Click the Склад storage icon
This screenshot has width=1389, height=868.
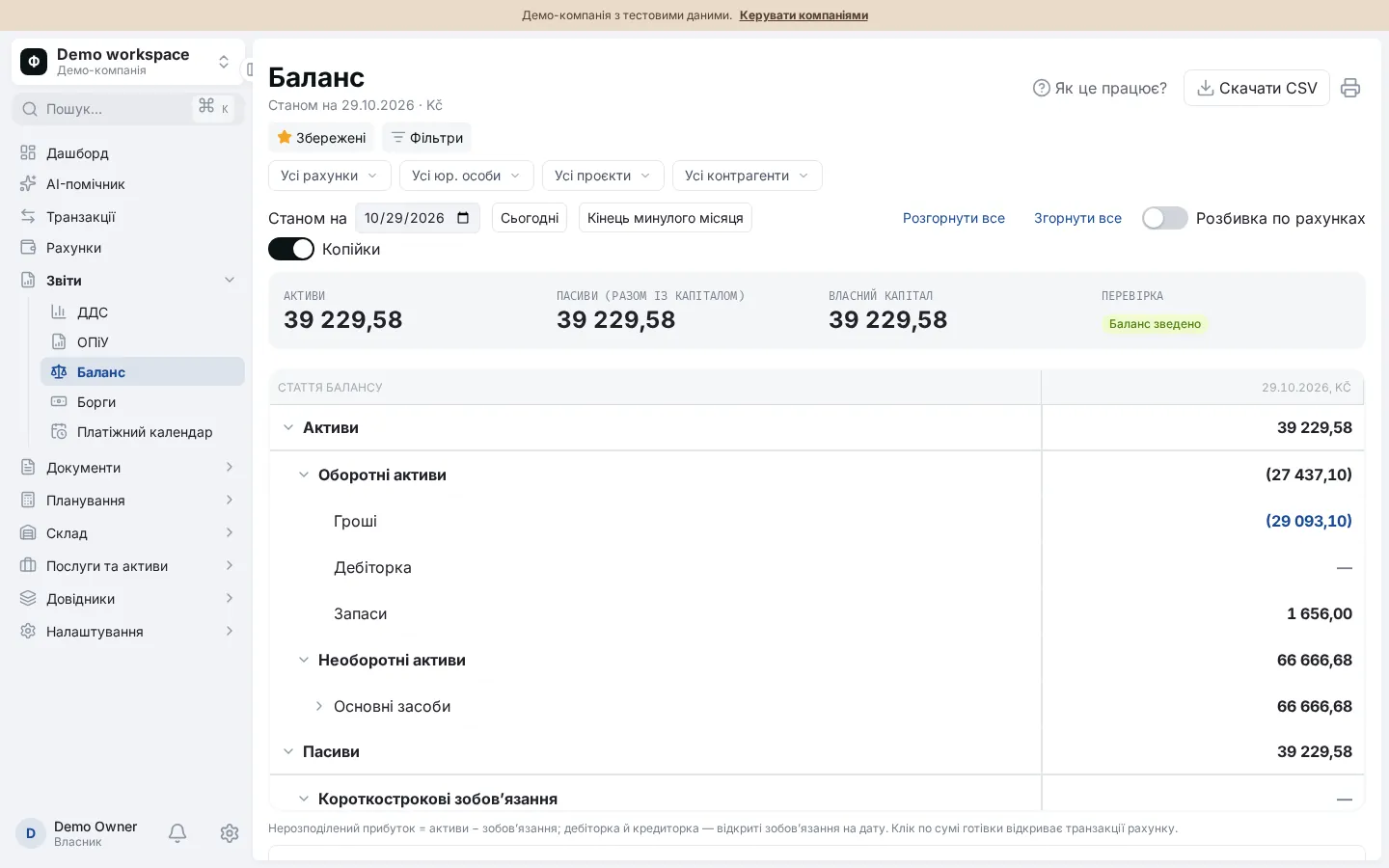click(28, 533)
